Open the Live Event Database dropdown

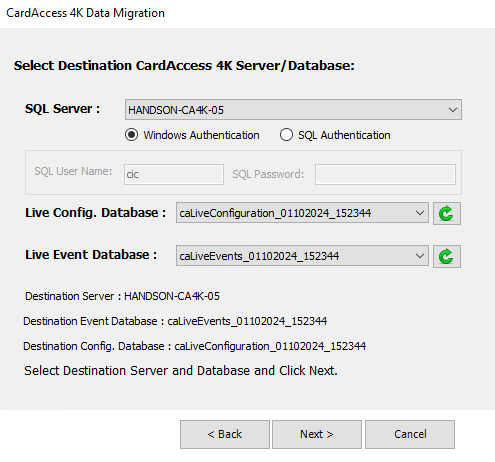[302, 256]
